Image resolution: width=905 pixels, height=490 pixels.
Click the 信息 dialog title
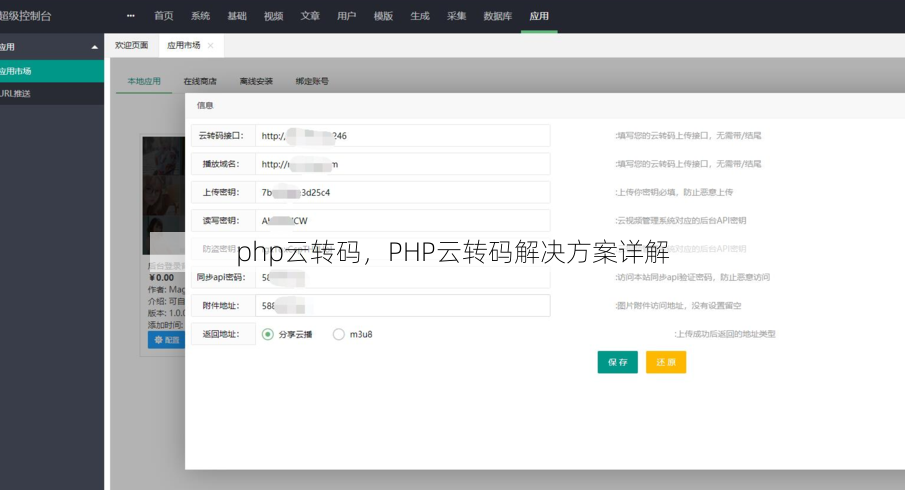coord(205,105)
